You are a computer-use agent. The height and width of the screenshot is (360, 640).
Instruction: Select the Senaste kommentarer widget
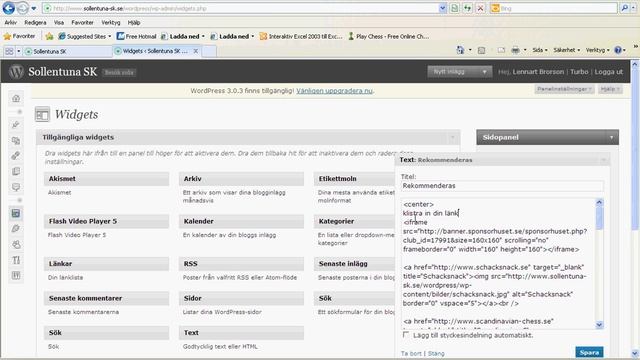coord(107,298)
